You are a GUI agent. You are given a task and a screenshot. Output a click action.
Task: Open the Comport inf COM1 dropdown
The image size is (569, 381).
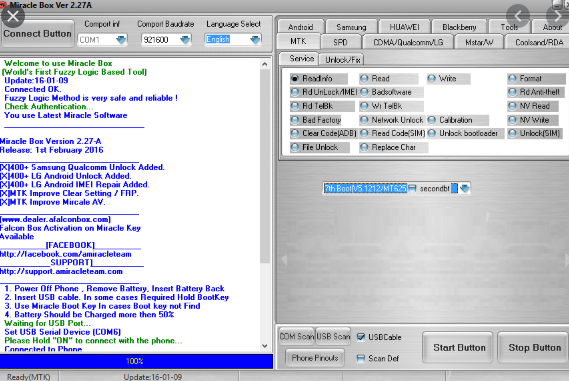click(121, 40)
